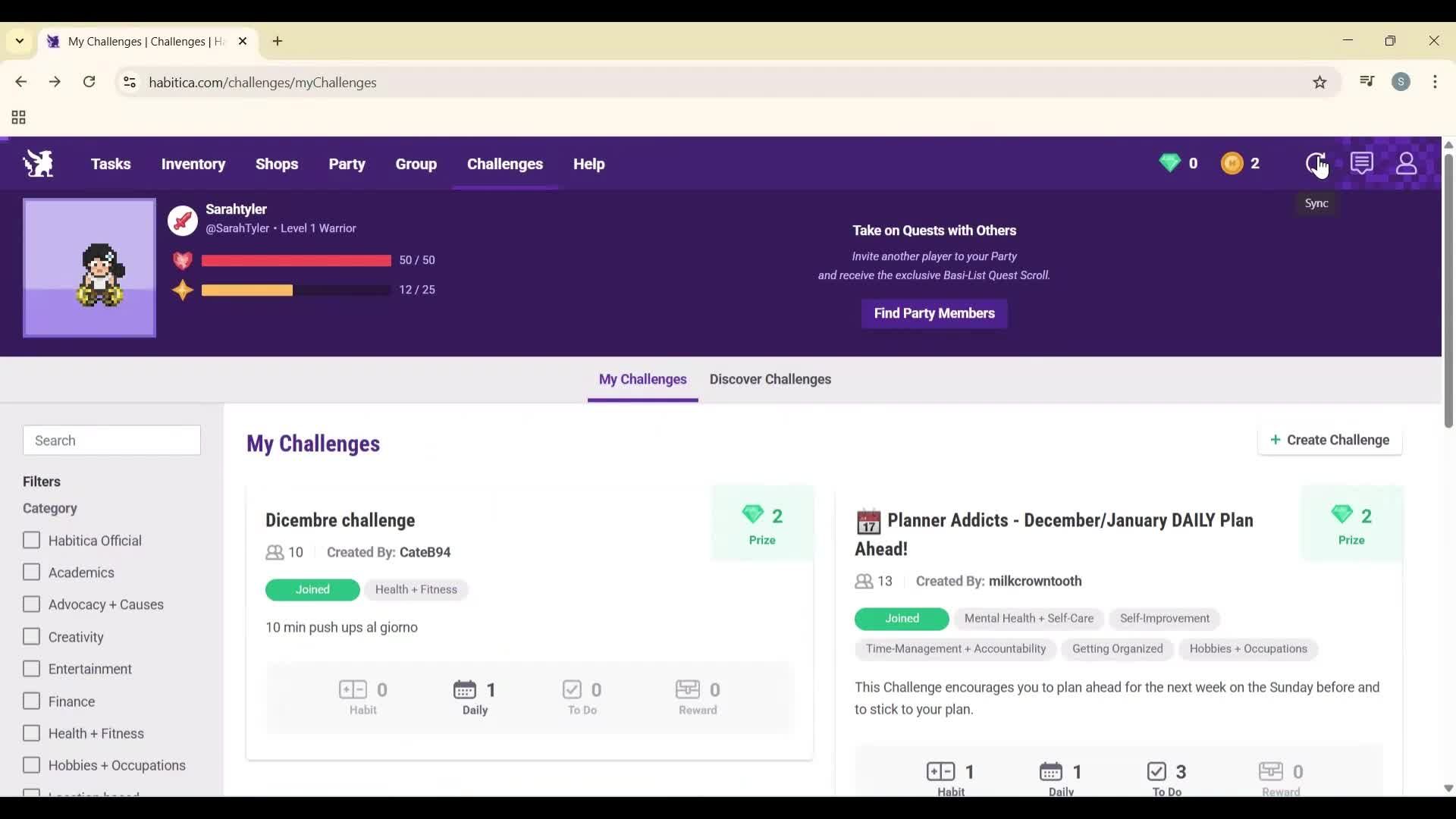Click Find Party Members
Image resolution: width=1456 pixels, height=819 pixels.
point(934,313)
